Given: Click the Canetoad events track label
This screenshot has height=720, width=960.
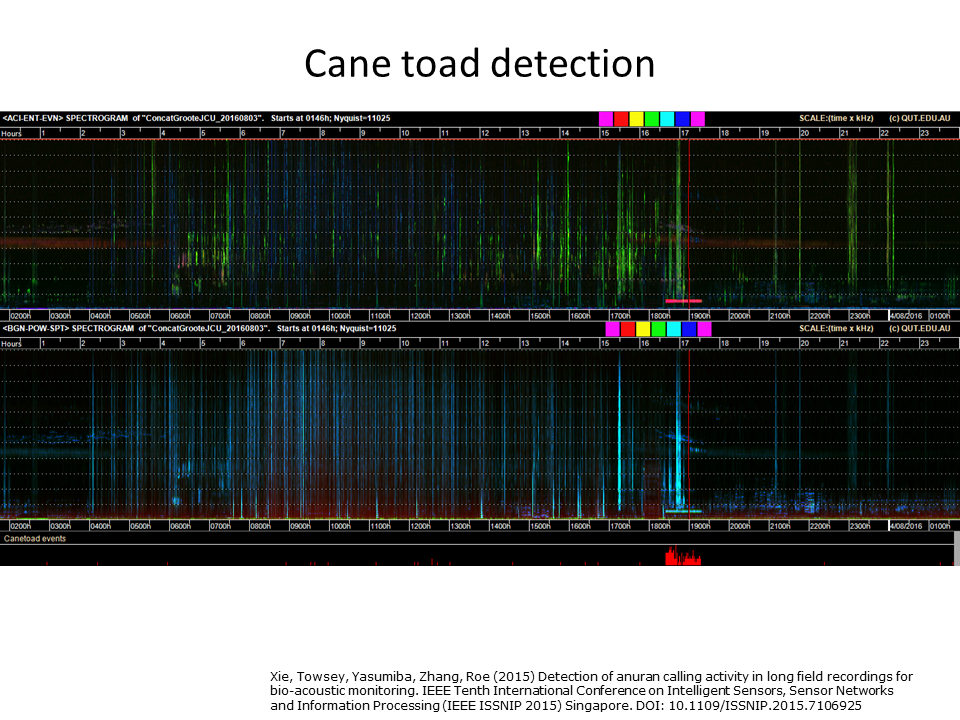Looking at the screenshot, I should click(35, 539).
